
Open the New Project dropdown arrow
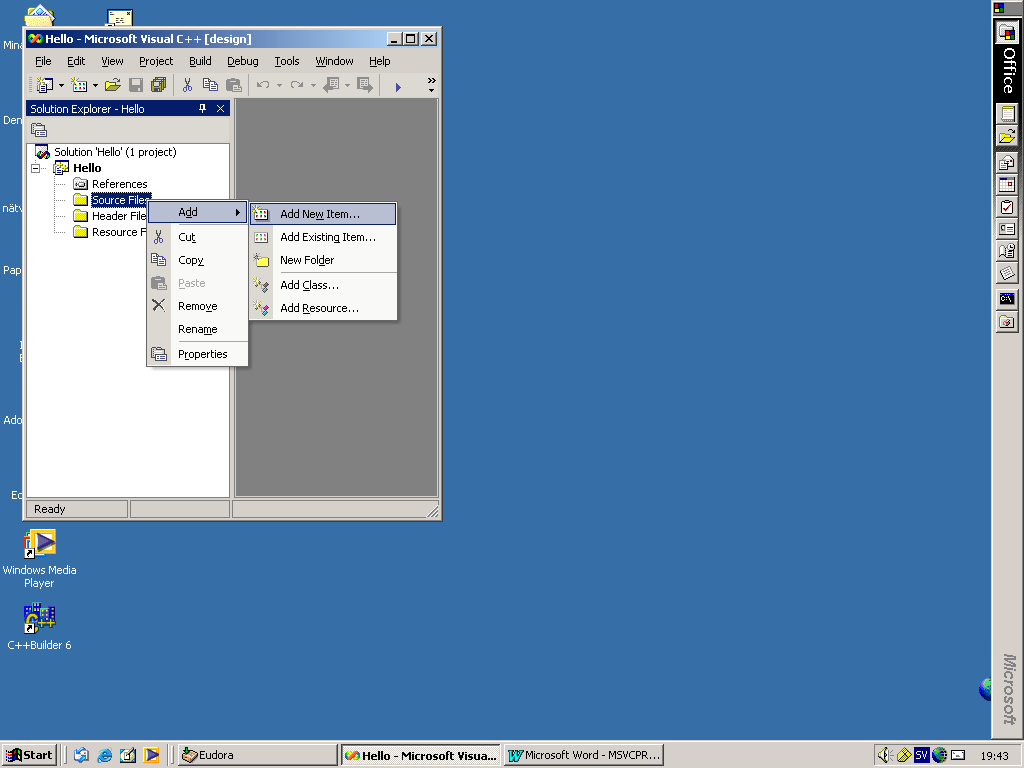point(61,86)
